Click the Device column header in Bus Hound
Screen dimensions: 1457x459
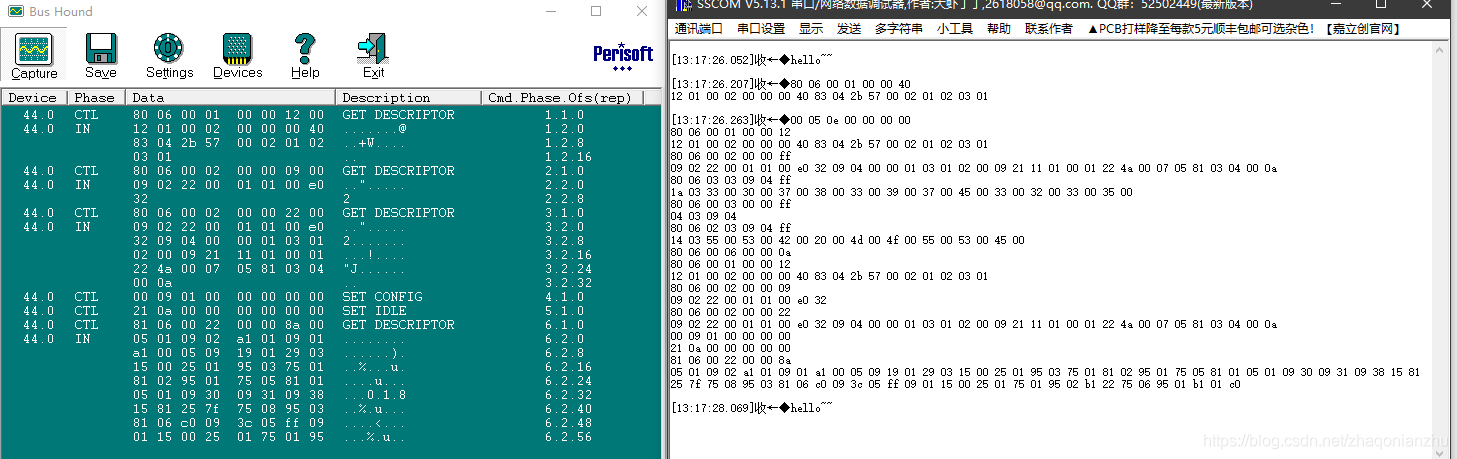point(34,98)
